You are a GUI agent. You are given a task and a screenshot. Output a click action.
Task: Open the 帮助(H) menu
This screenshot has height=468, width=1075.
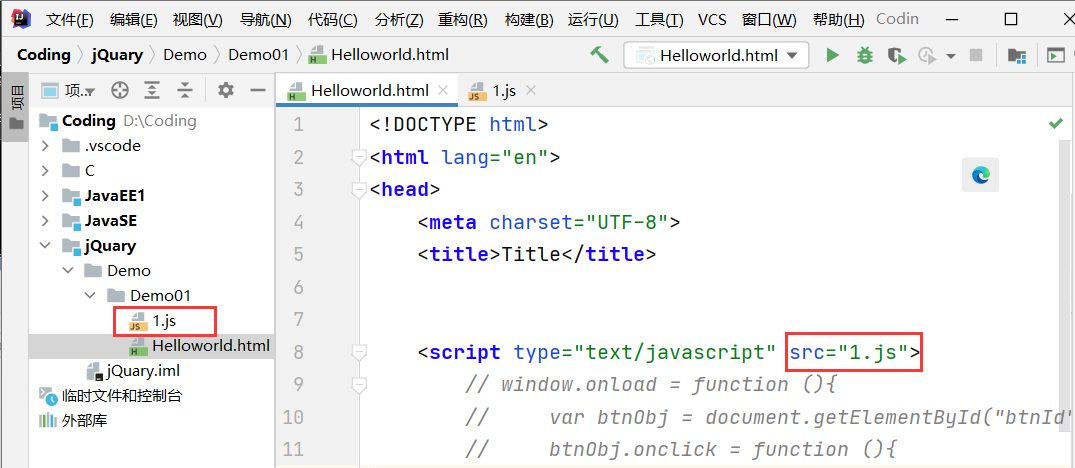click(838, 19)
